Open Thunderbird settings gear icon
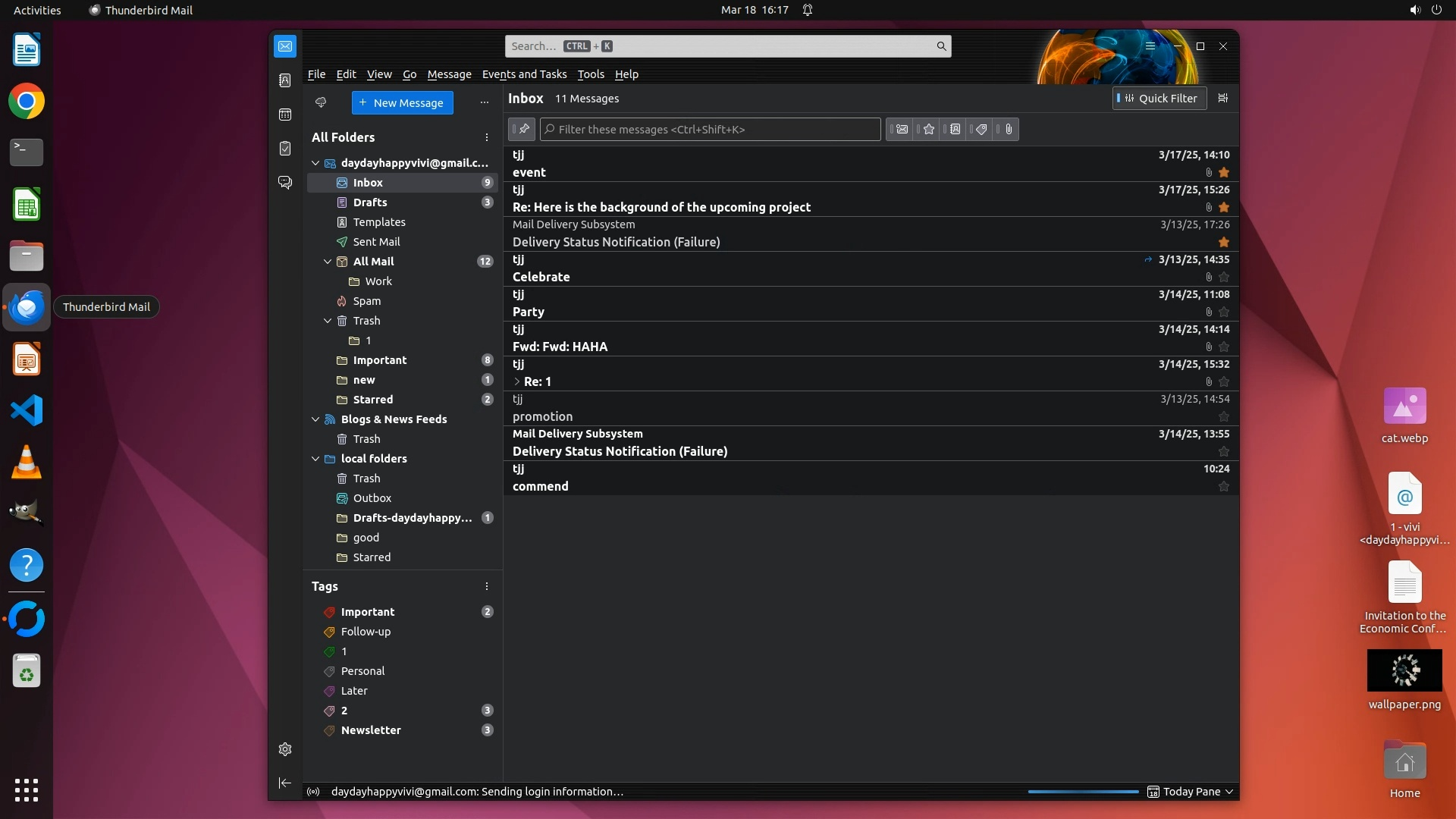Image resolution: width=1456 pixels, height=819 pixels. 285,749
